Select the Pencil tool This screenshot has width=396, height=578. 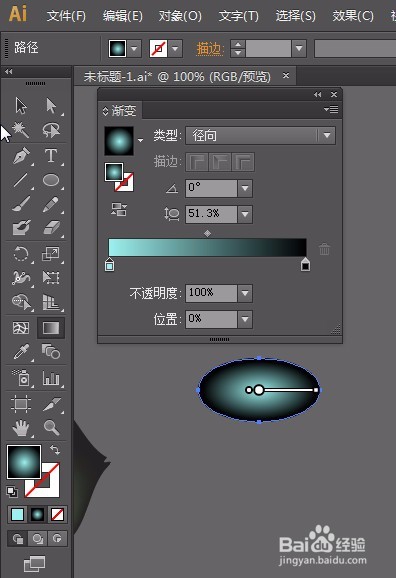(x=51, y=204)
